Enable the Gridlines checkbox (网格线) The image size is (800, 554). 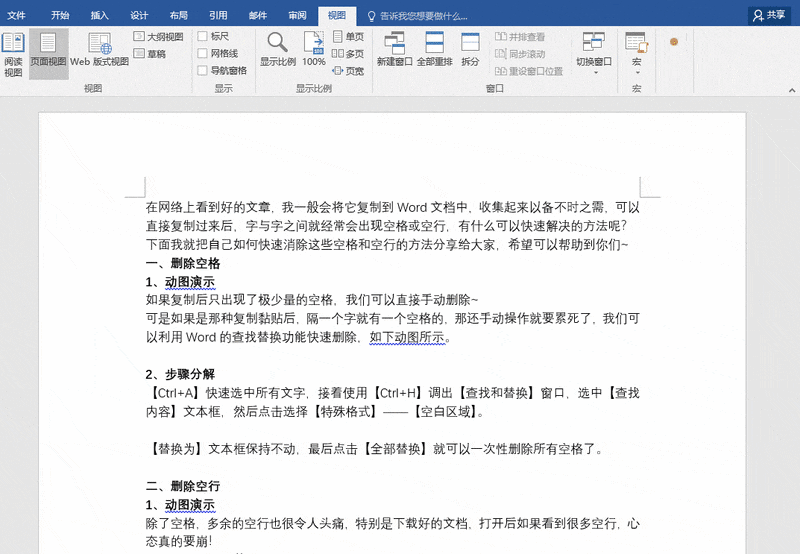(203, 53)
